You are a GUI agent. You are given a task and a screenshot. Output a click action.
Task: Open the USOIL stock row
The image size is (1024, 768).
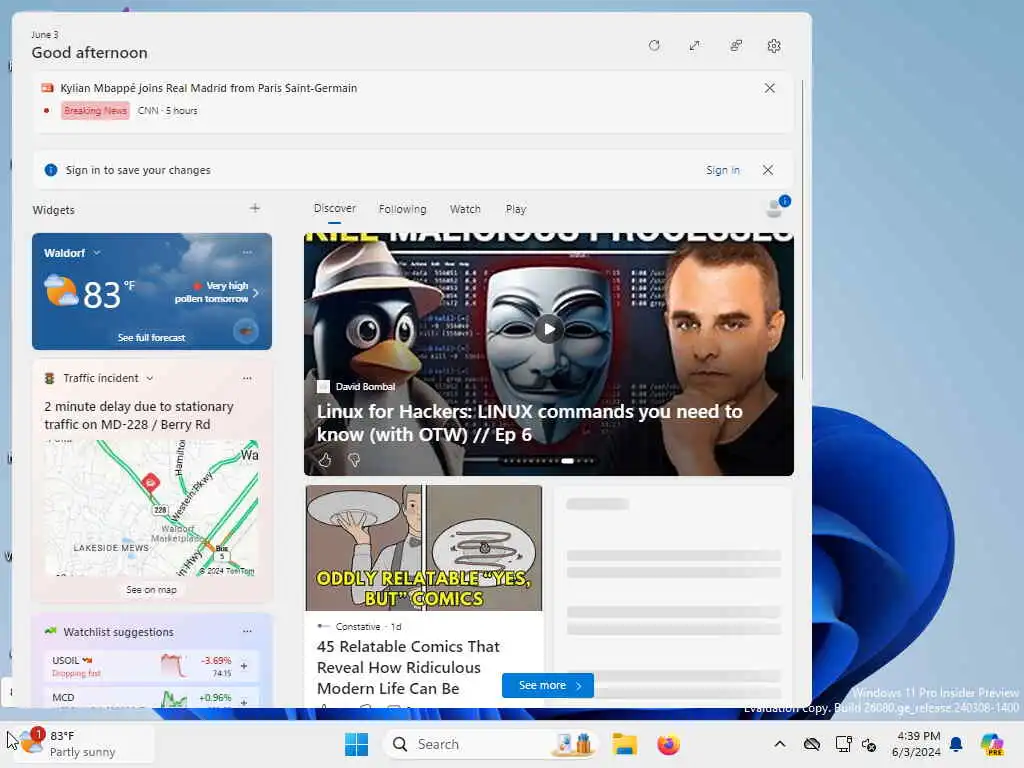click(152, 666)
